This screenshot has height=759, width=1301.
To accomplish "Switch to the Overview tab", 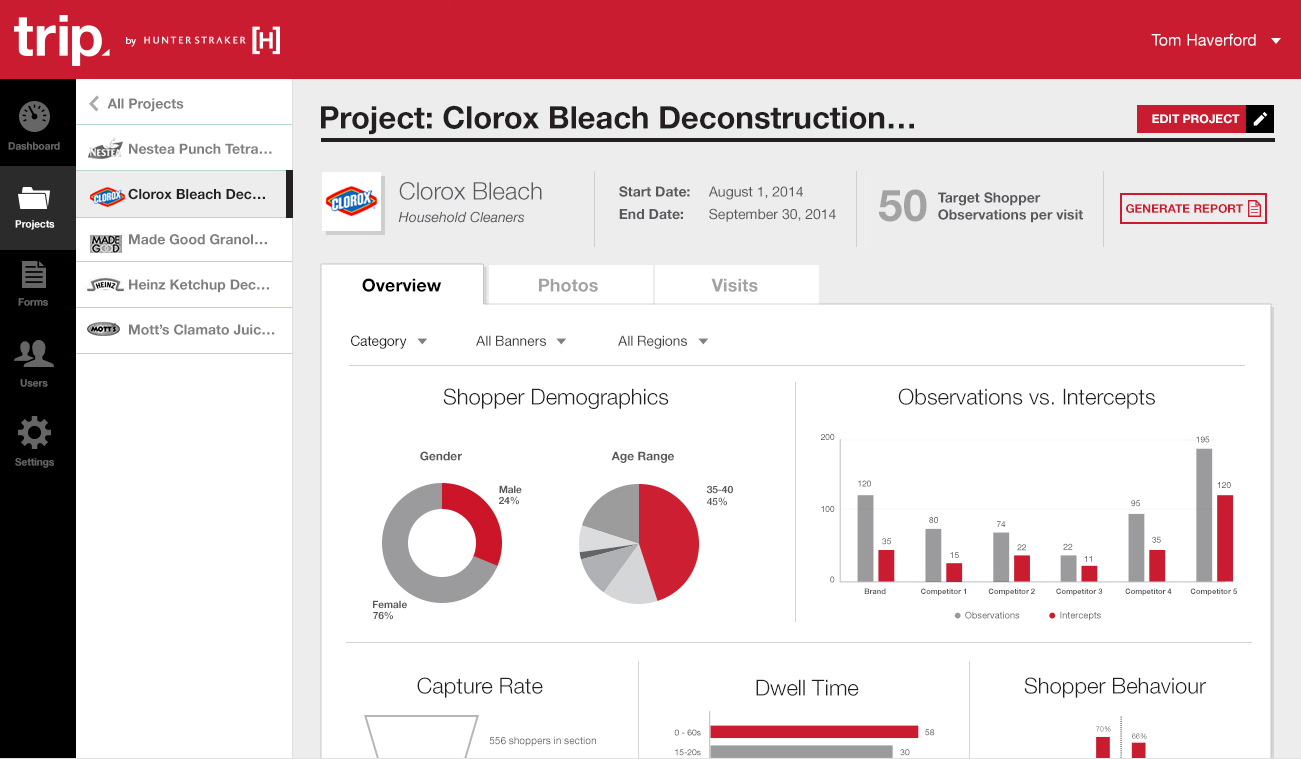I will tap(402, 285).
